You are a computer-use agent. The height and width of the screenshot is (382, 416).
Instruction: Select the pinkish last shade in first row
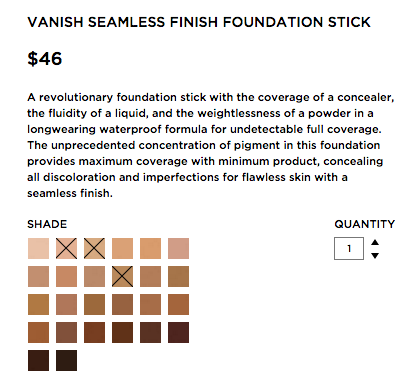click(x=178, y=248)
